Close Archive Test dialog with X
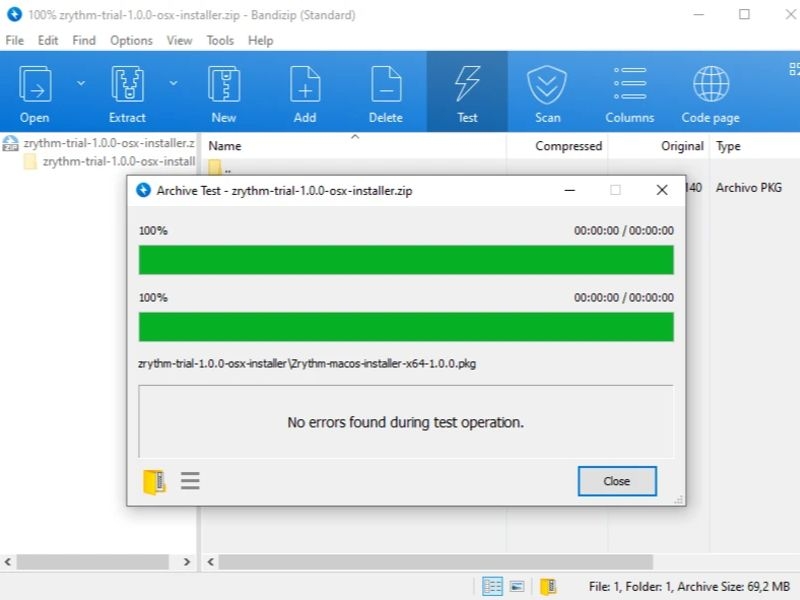The height and width of the screenshot is (600, 800). (x=662, y=190)
